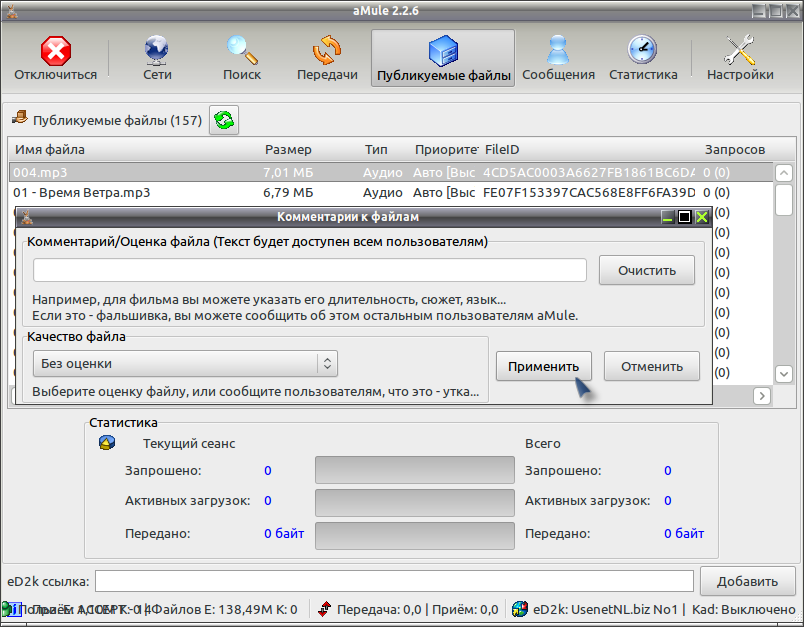Click the Очистить button
This screenshot has height=627, width=804.
[x=647, y=270]
